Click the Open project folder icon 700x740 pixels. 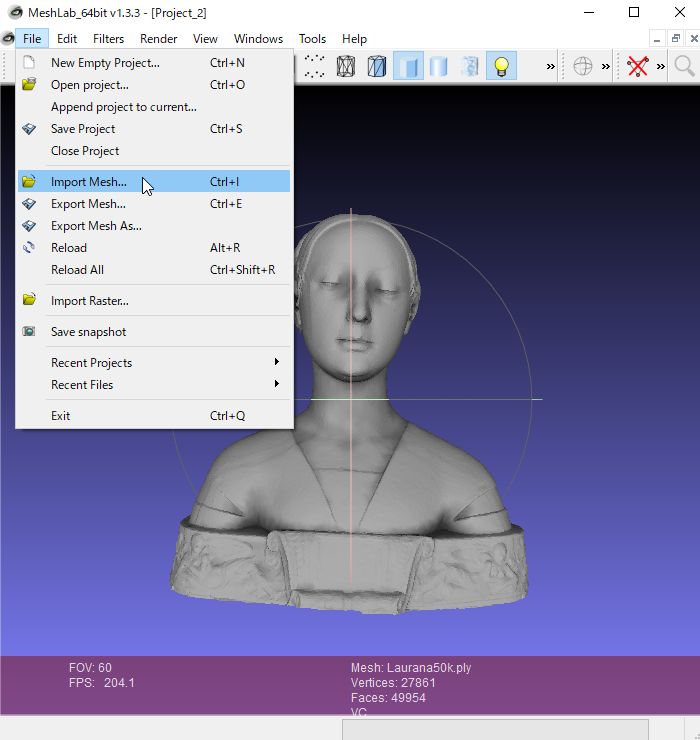[x=29, y=84]
